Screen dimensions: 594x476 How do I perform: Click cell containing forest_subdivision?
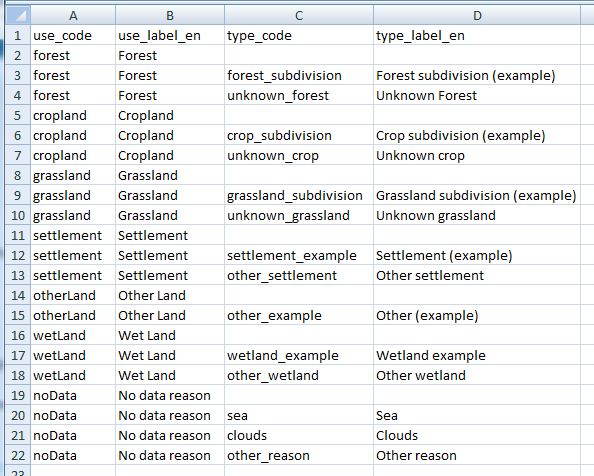point(299,75)
